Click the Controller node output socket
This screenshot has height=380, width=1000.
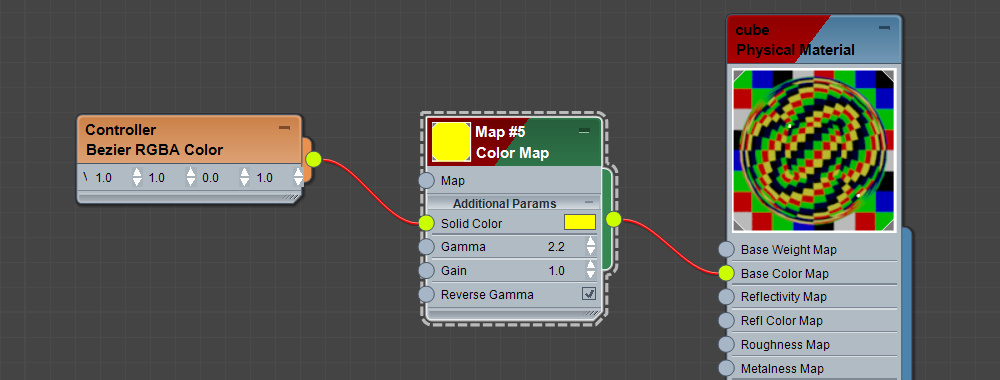point(313,159)
